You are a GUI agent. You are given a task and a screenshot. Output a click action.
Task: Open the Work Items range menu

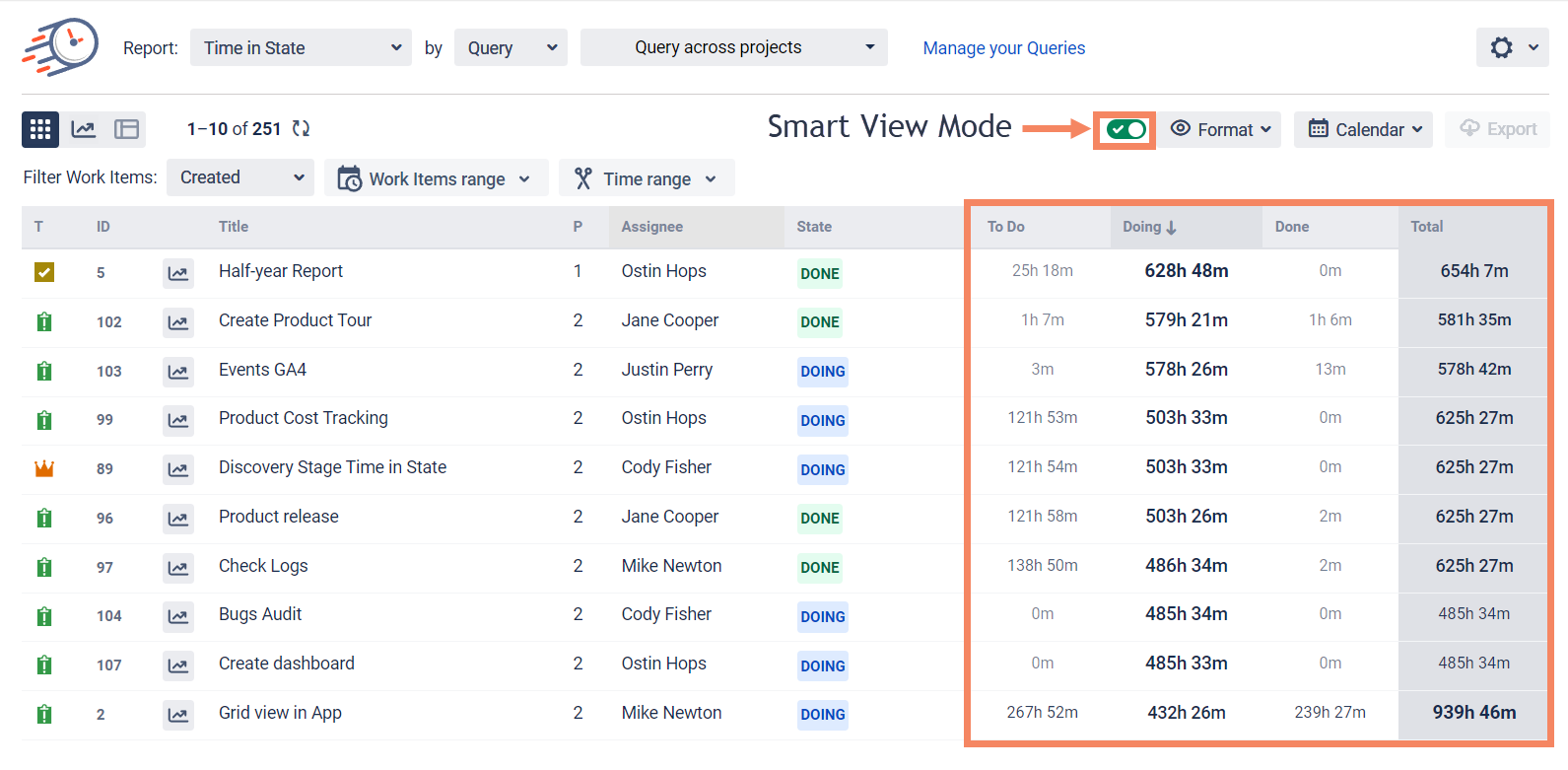click(x=436, y=178)
